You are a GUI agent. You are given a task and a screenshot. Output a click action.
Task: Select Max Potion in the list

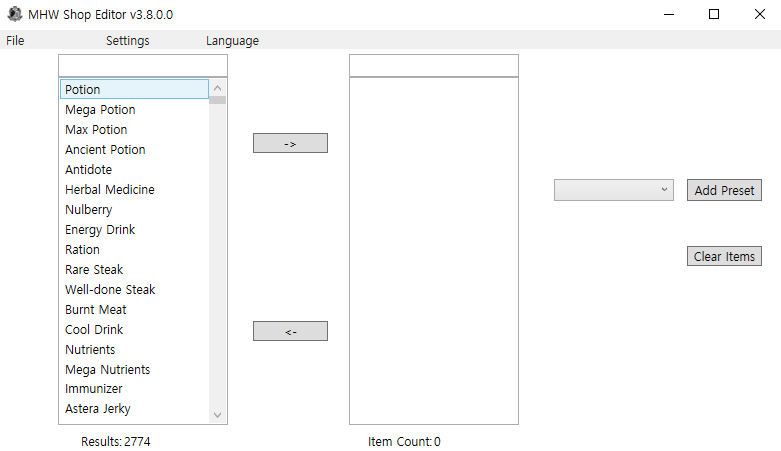point(134,130)
